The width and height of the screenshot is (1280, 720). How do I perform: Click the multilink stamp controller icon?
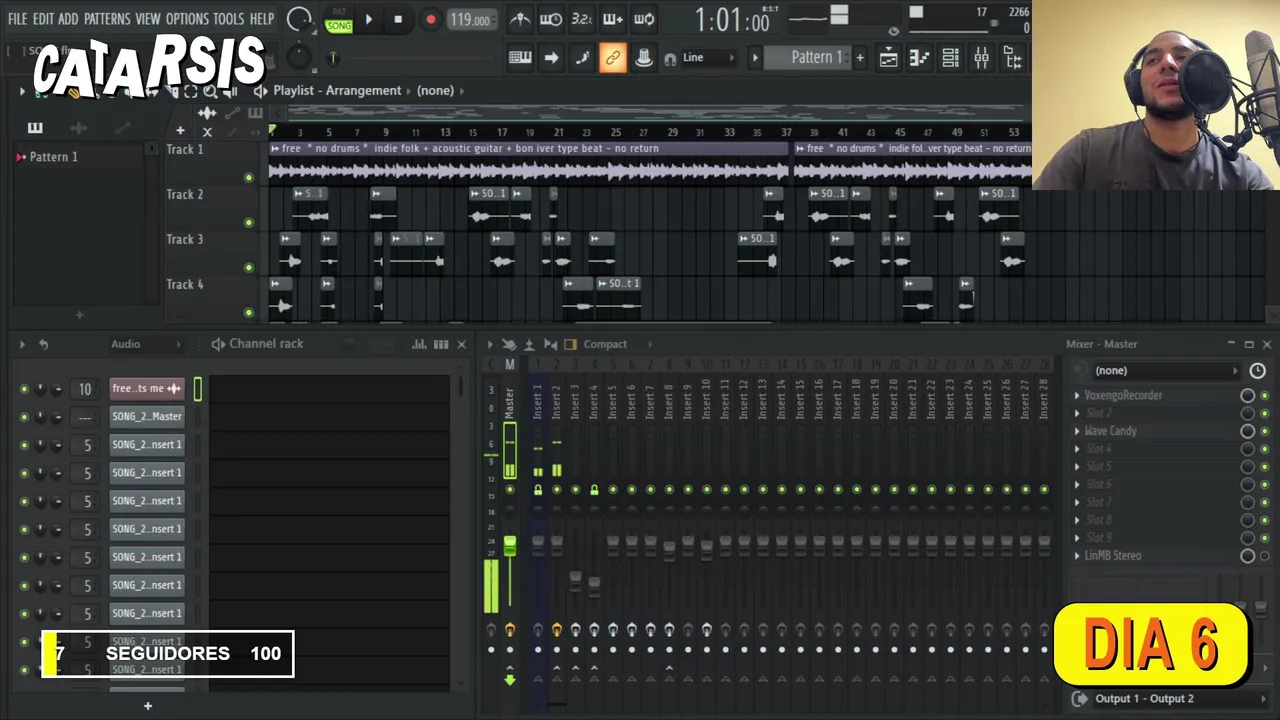[644, 58]
